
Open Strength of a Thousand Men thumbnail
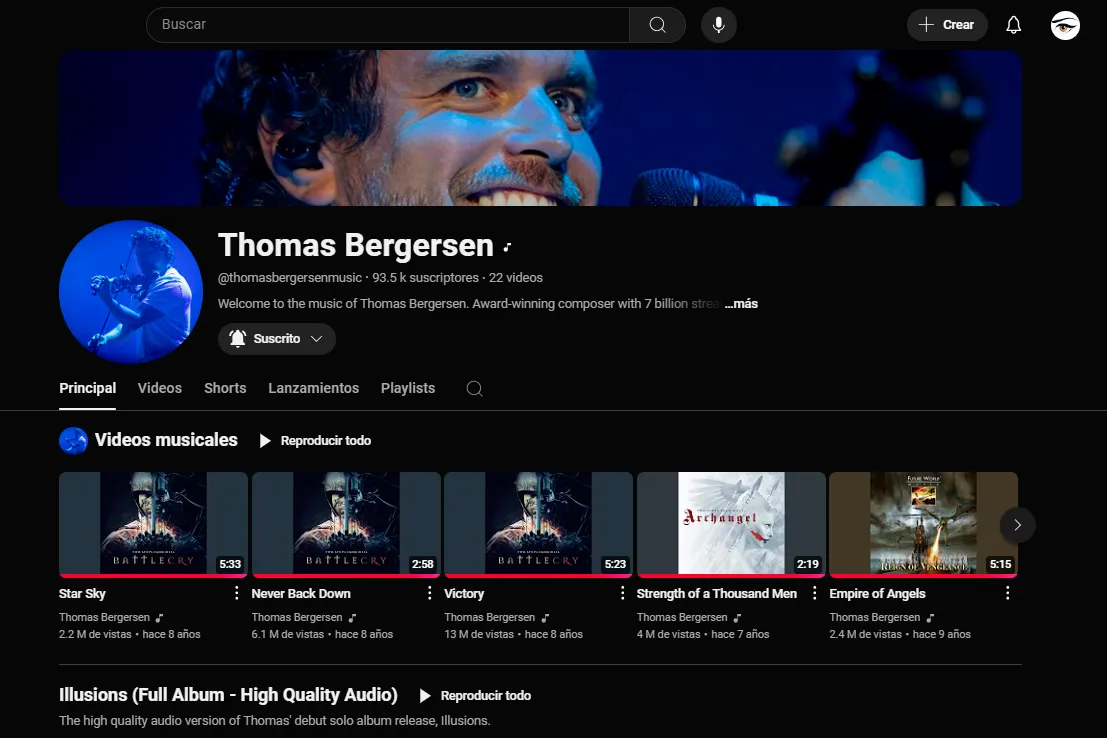731,523
